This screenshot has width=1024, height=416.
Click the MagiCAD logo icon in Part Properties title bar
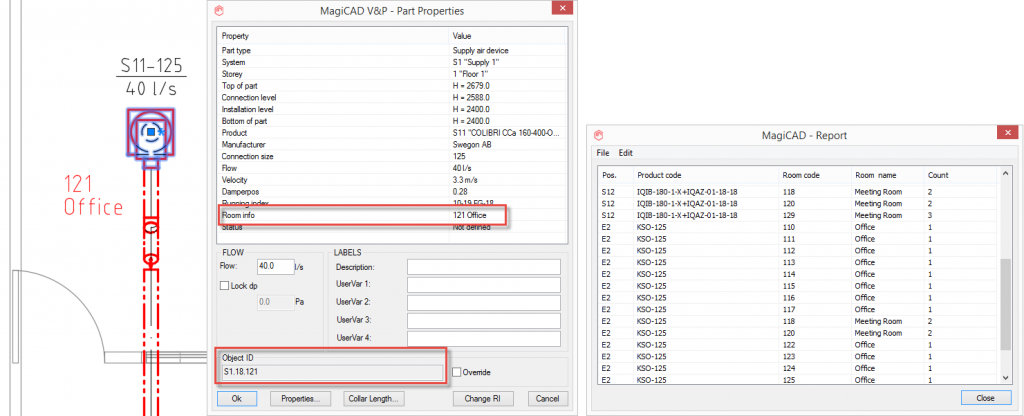point(219,10)
